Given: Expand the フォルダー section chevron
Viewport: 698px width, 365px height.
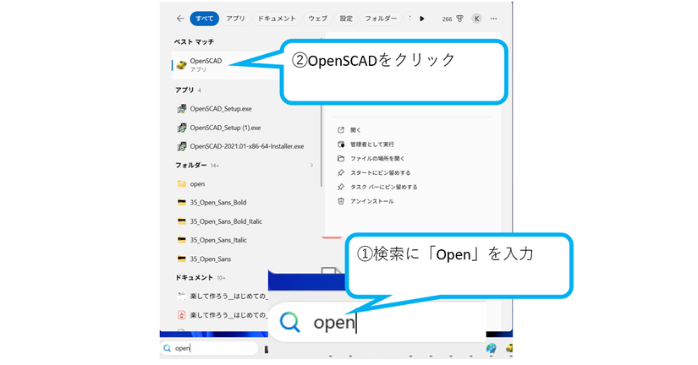Looking at the screenshot, I should (311, 165).
